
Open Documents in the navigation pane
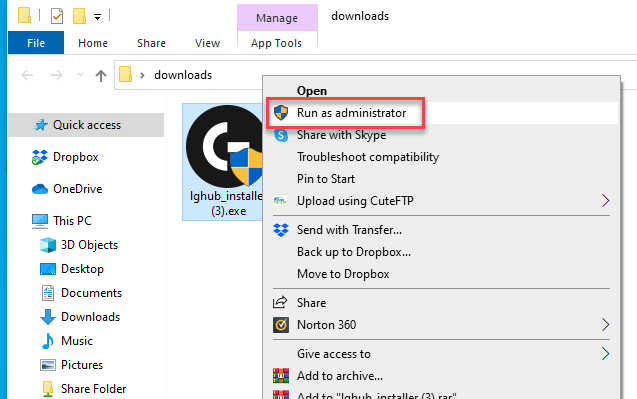pos(91,293)
